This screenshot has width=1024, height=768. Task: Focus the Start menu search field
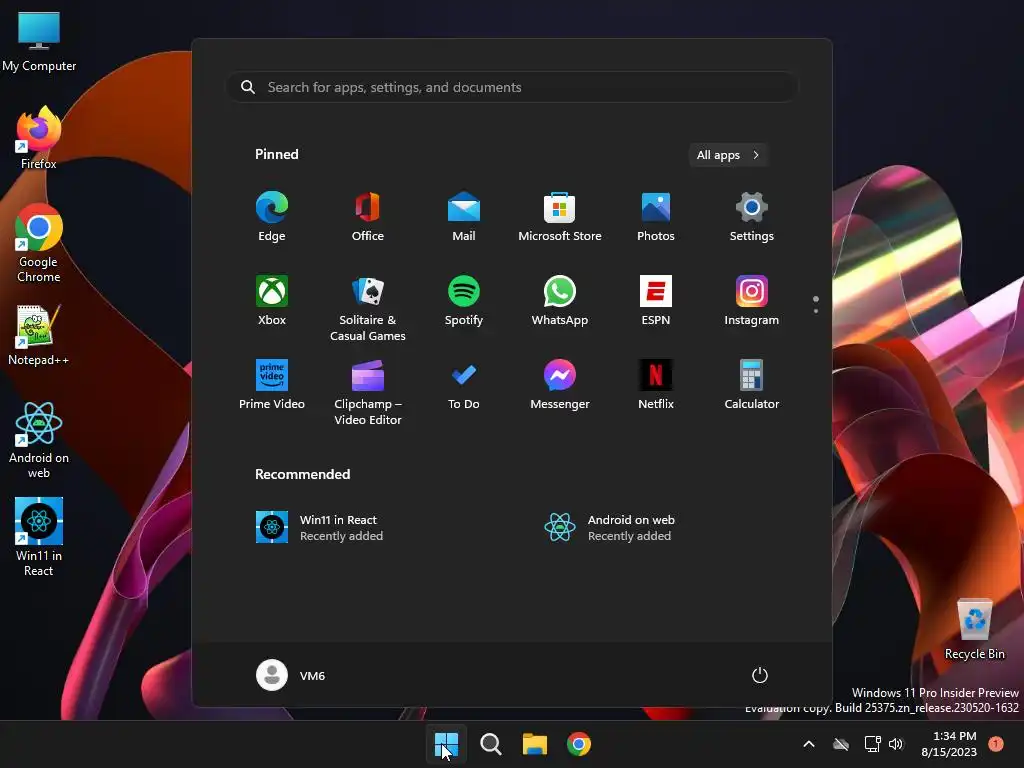coord(512,87)
